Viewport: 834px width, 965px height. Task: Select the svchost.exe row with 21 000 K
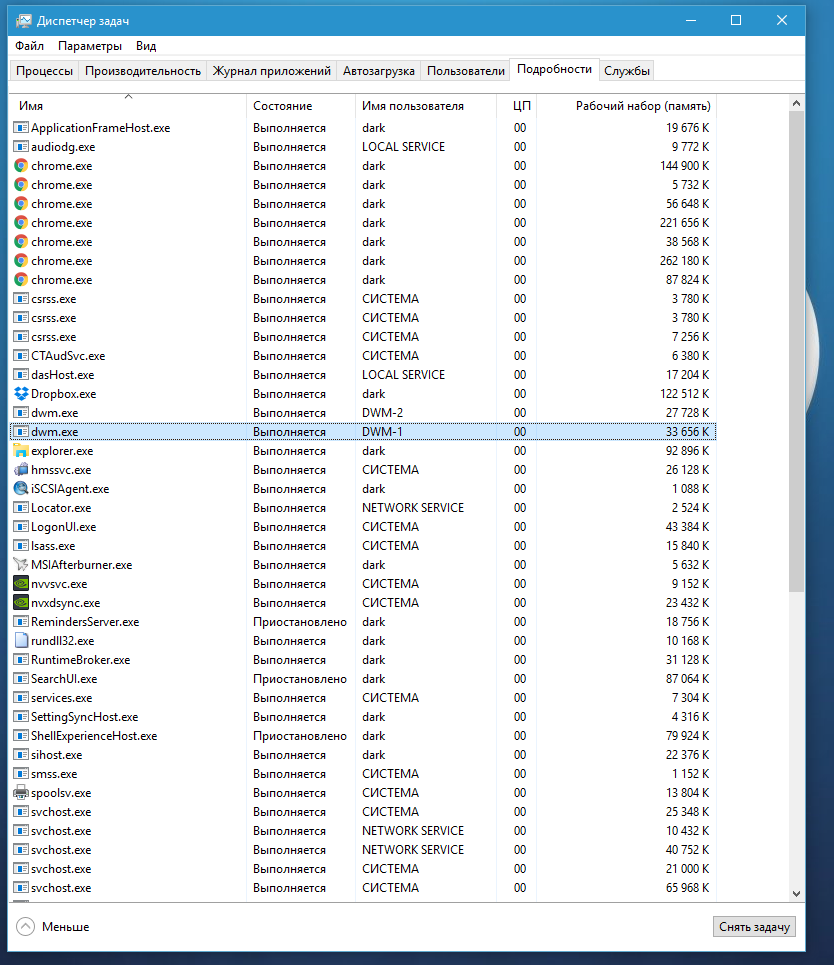pyautogui.click(x=363, y=869)
